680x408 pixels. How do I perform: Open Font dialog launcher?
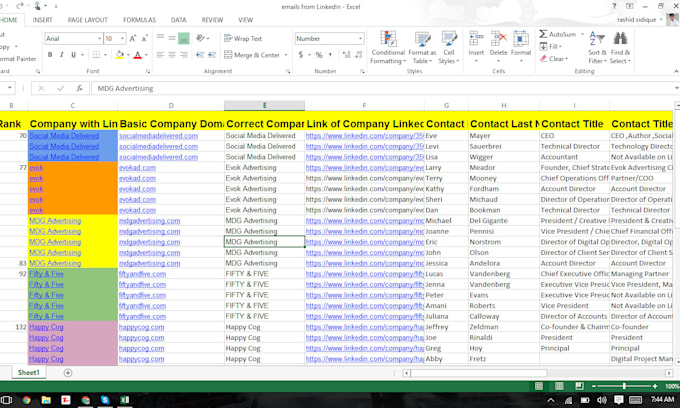pyautogui.click(x=148, y=72)
